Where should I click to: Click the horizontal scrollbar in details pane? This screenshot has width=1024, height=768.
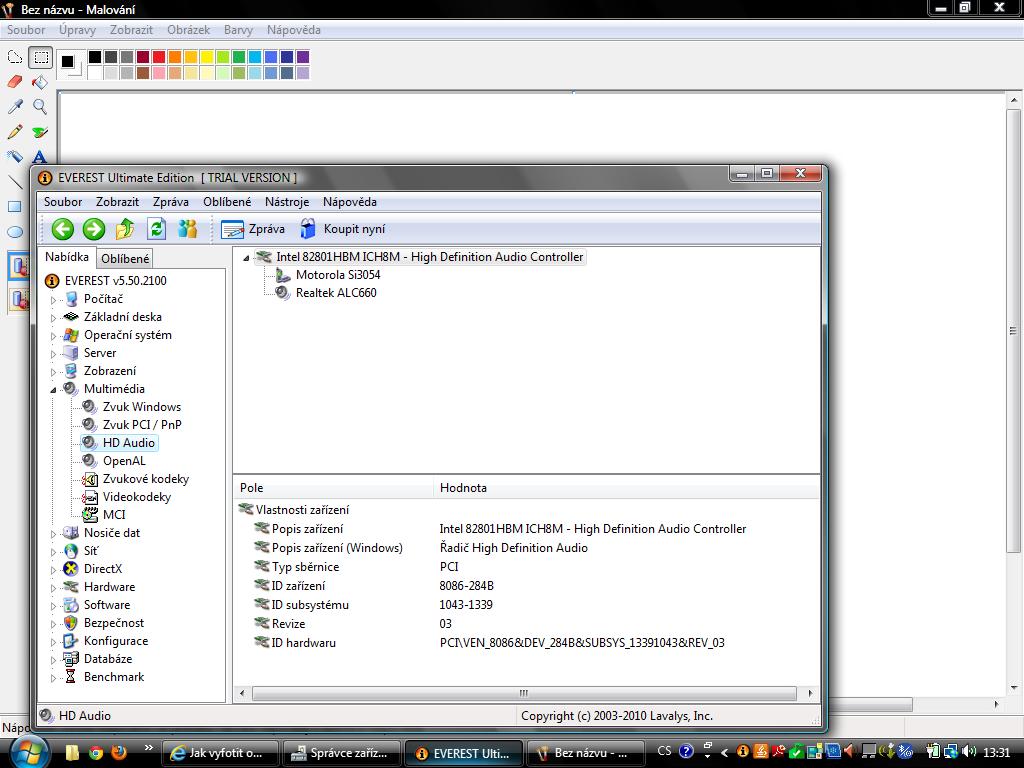524,694
